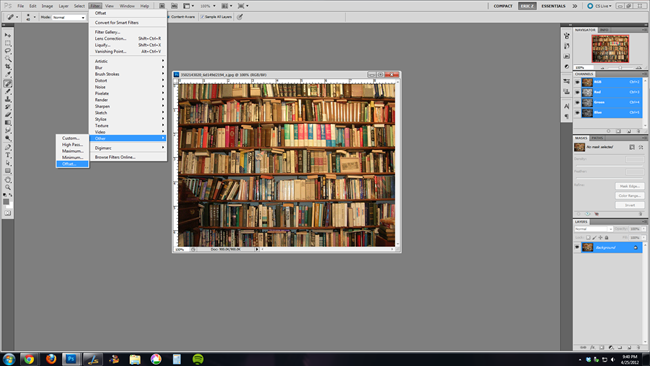Open the layer blend mode dropdown
The image size is (650, 366).
point(593,229)
